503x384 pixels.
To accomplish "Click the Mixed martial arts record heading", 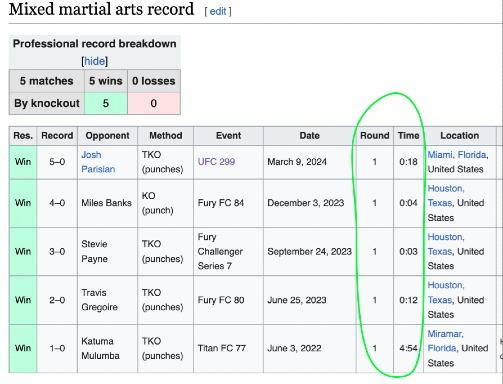I will (x=101, y=9).
